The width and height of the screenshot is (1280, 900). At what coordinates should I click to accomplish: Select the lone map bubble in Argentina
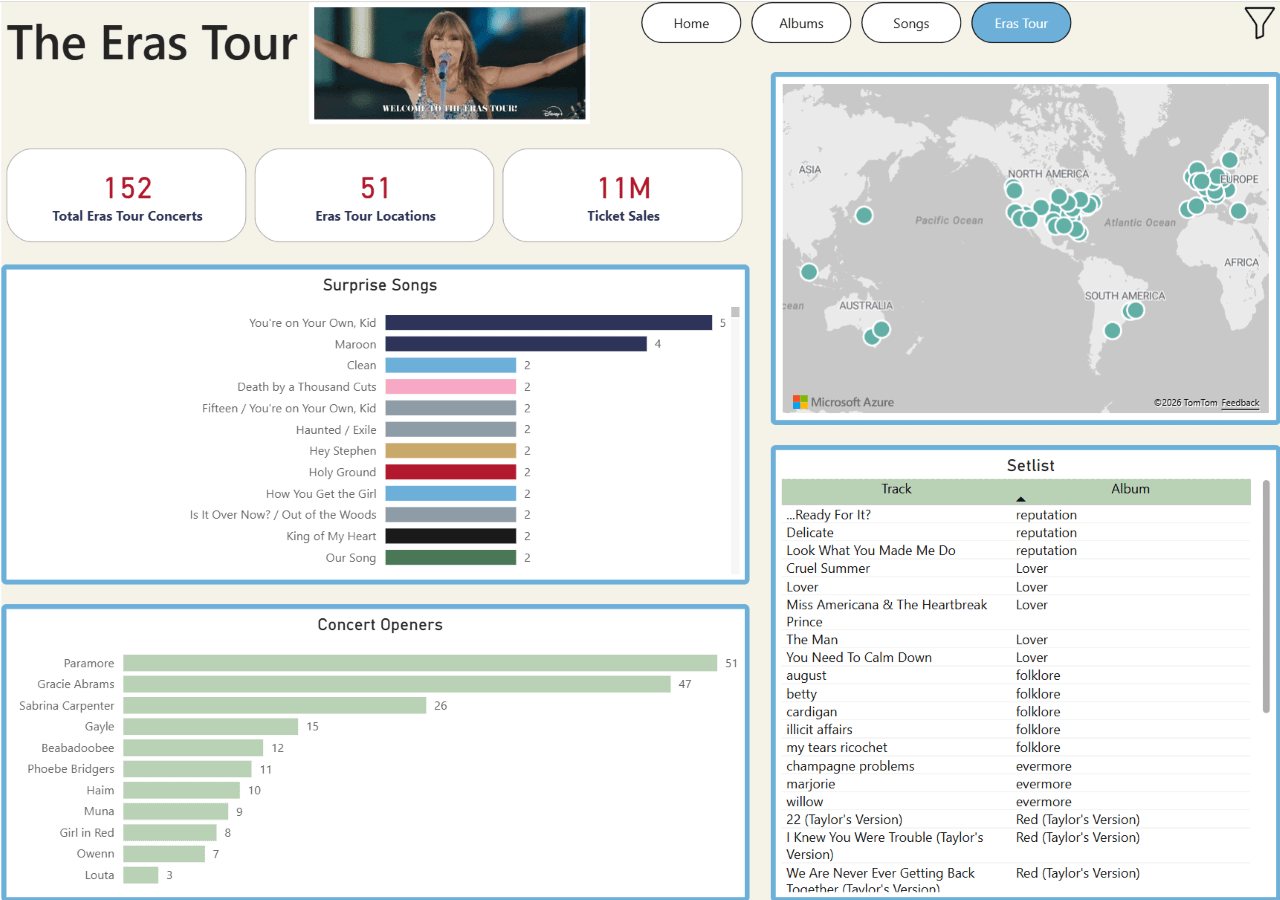point(1112,330)
